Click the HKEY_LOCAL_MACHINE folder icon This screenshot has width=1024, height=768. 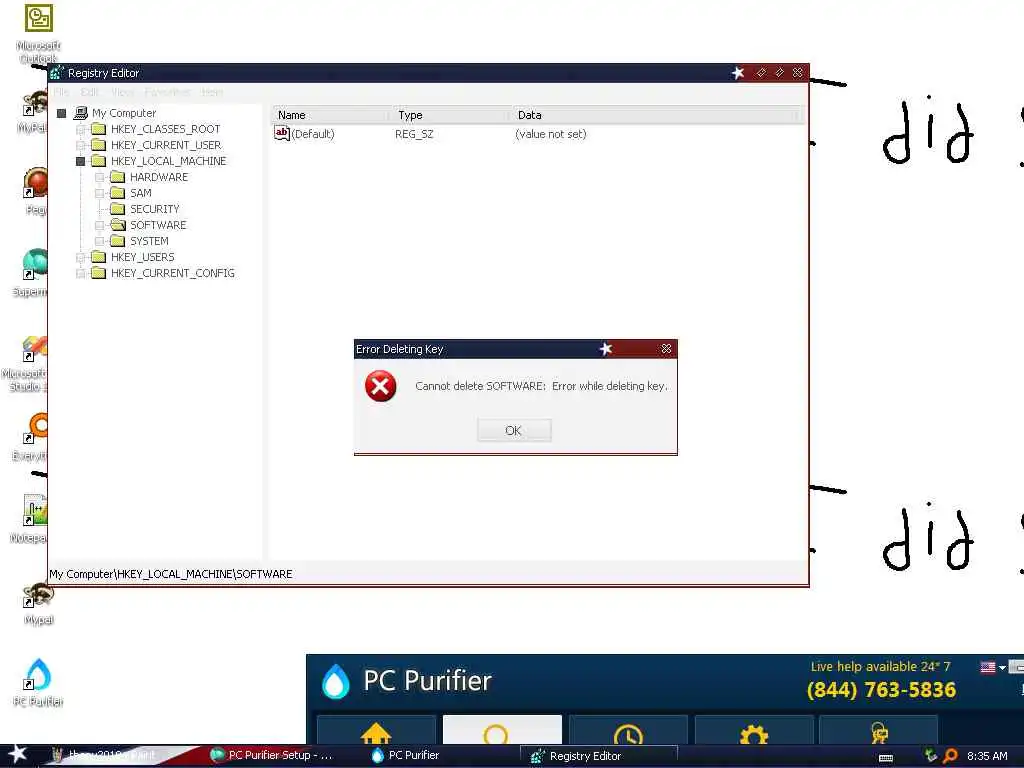click(99, 161)
